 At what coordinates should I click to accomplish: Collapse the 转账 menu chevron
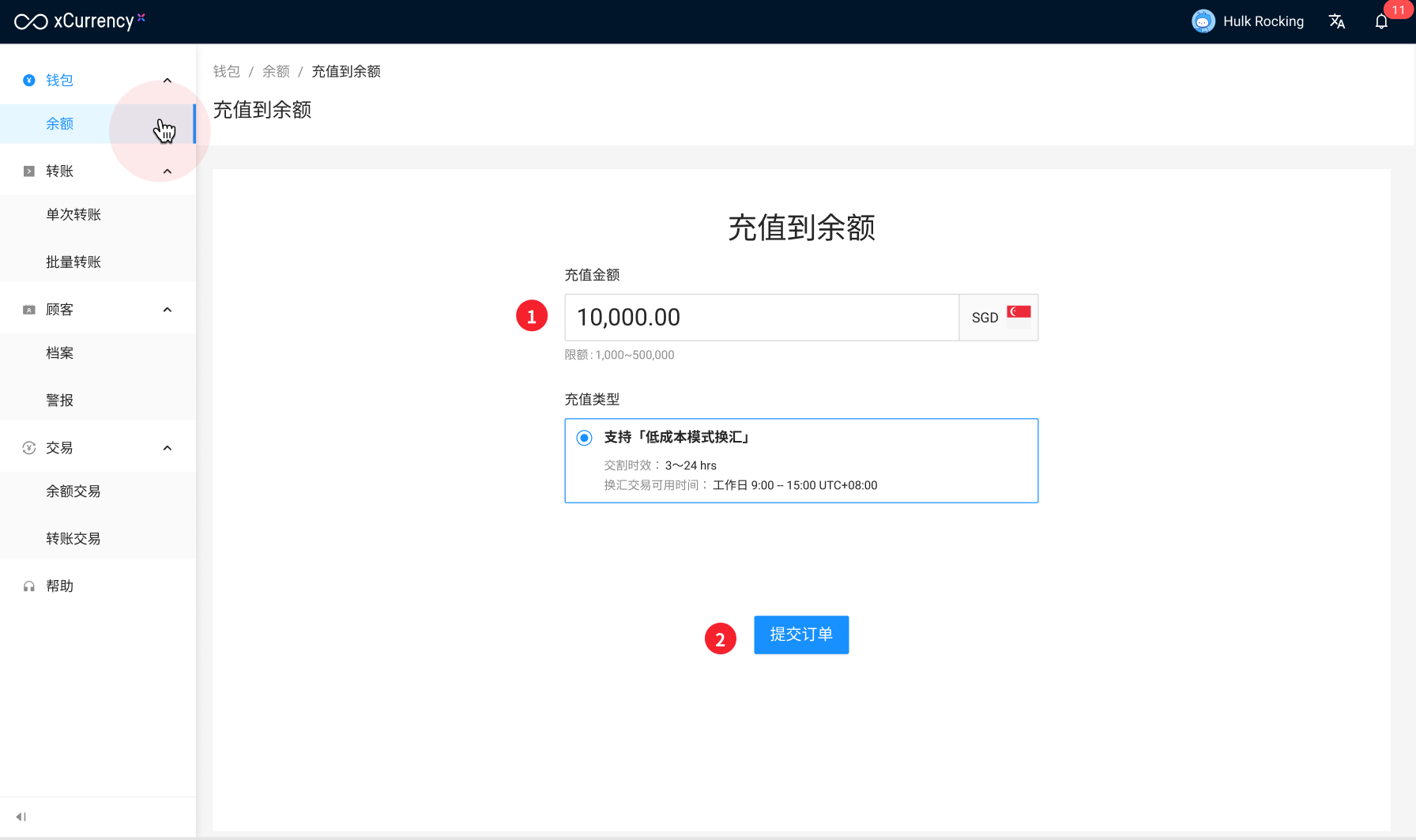[168, 171]
